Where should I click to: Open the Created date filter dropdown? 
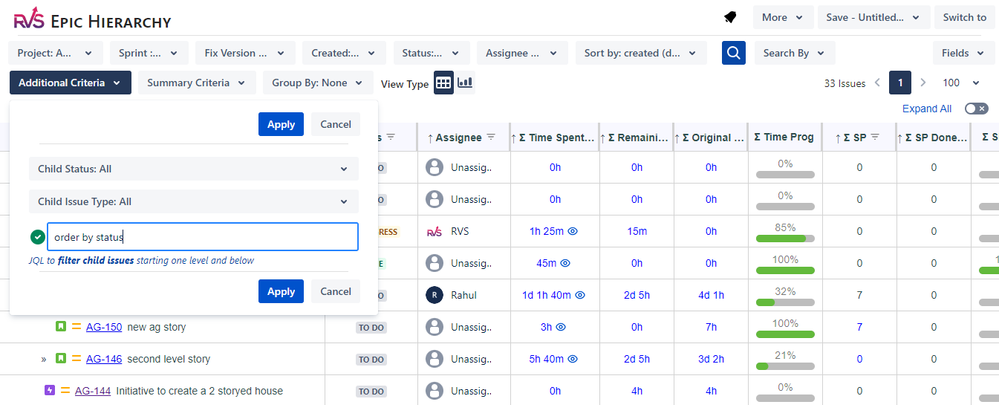click(x=344, y=53)
